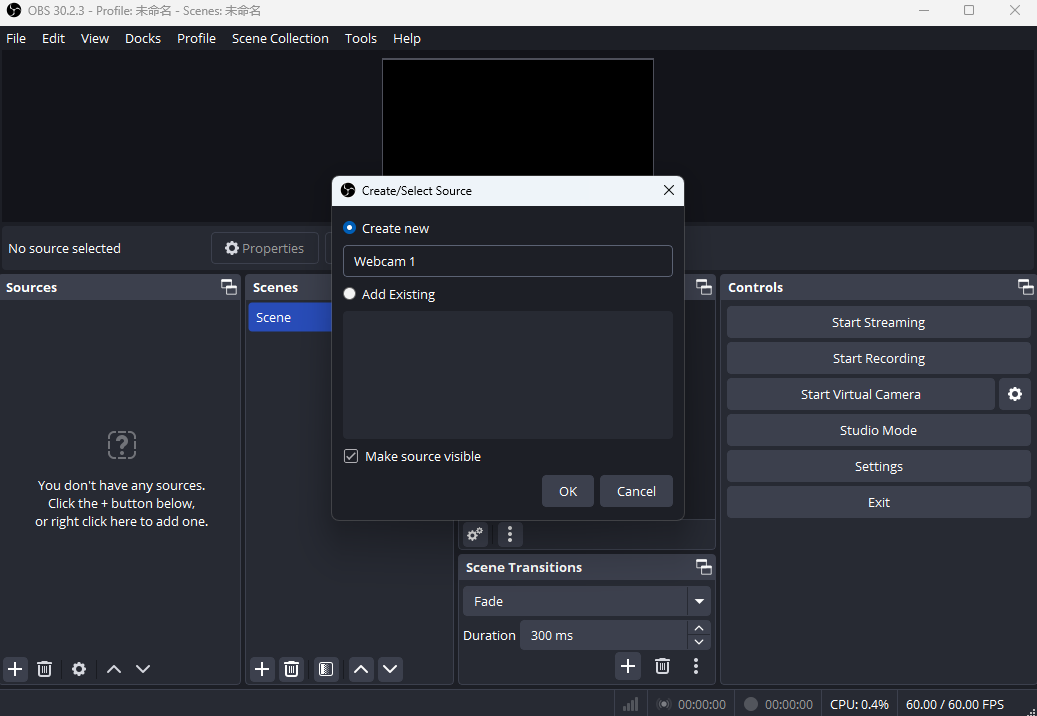Open the Docks menu

click(x=143, y=38)
